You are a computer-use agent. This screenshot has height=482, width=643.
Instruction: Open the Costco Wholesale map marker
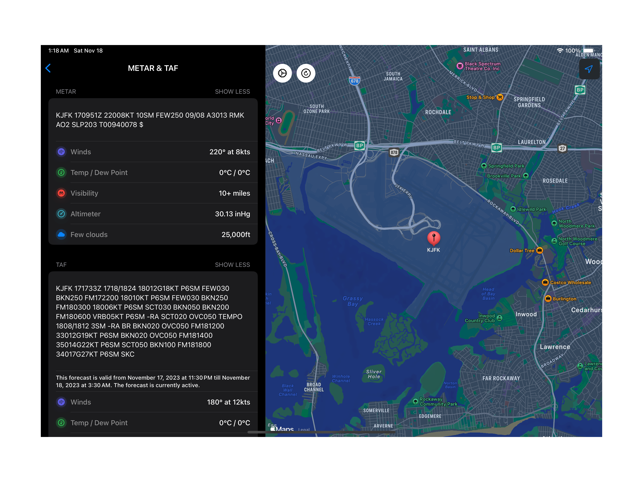pos(545,282)
